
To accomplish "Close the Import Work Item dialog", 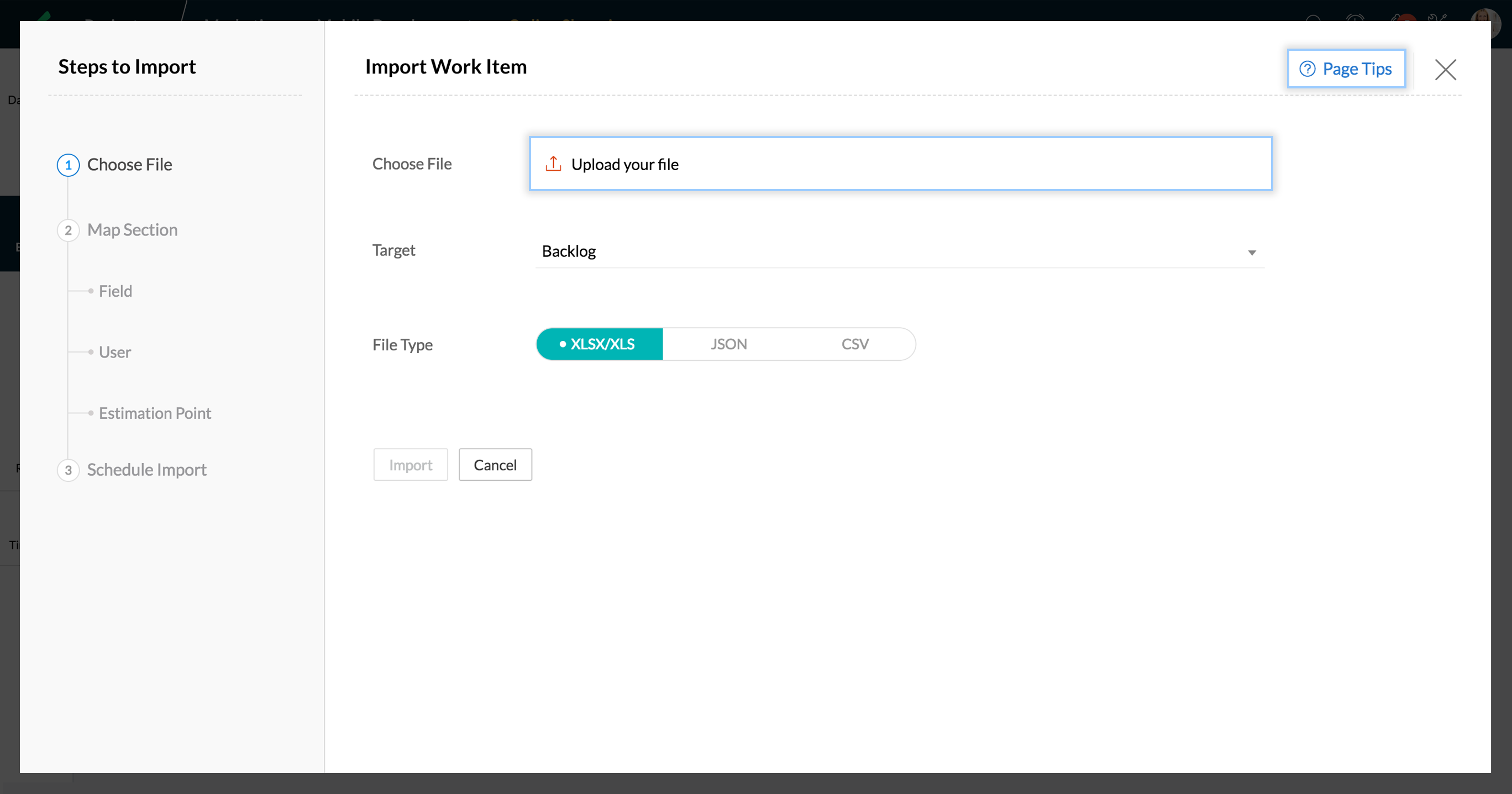I will point(1445,69).
